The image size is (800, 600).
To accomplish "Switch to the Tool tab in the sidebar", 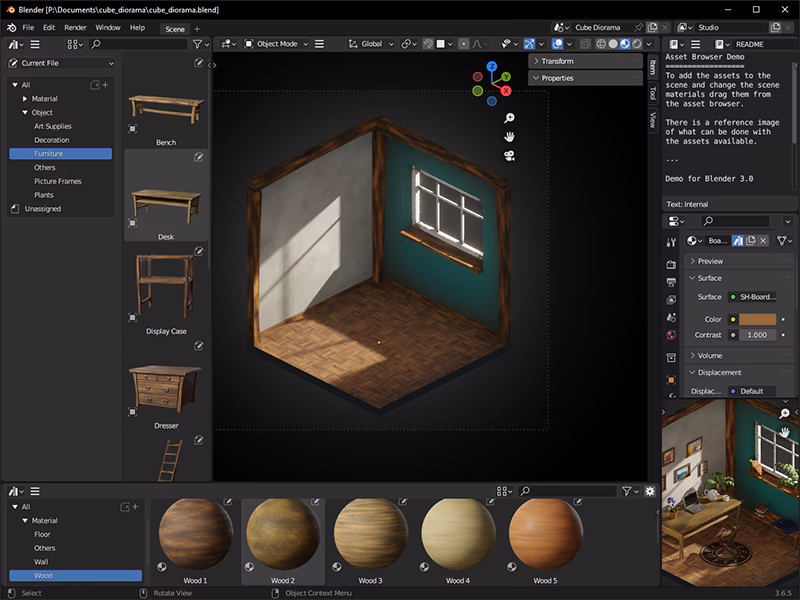I will pyautogui.click(x=652, y=93).
